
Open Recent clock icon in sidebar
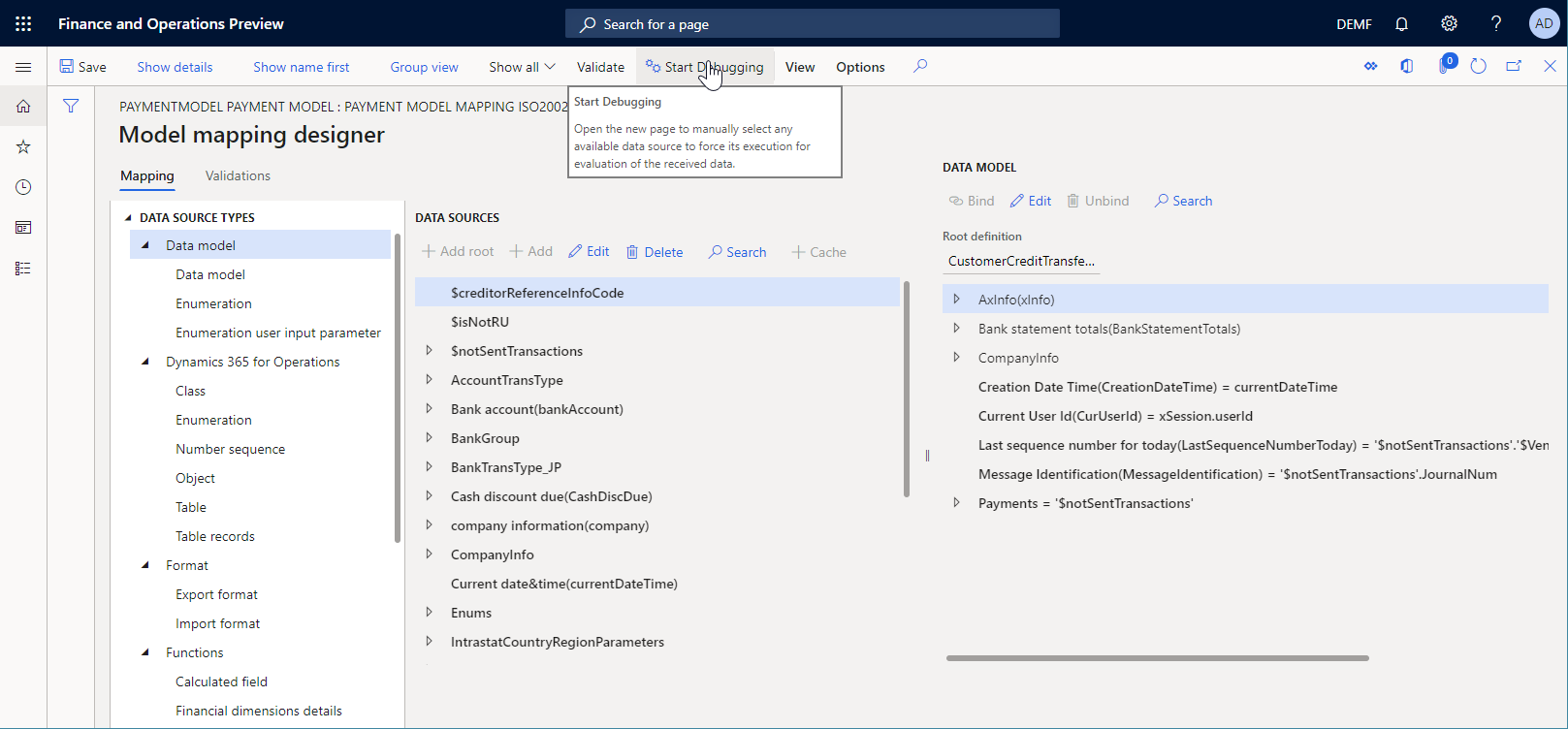[x=23, y=187]
